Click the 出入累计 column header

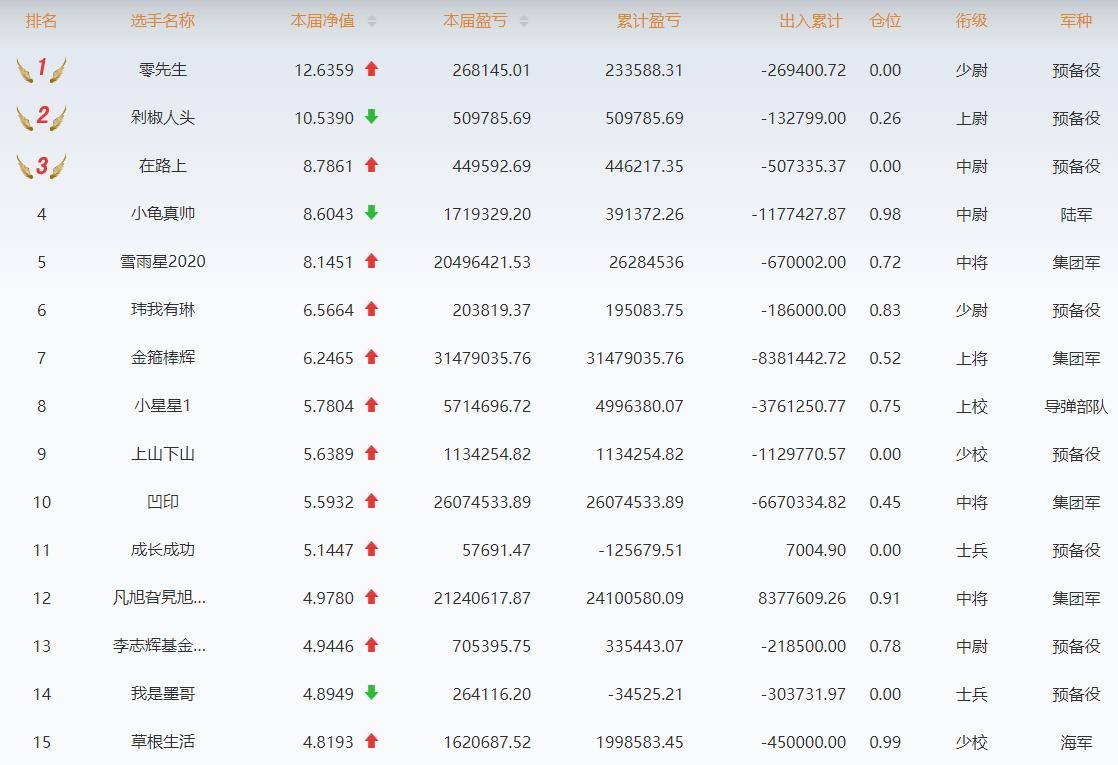[x=810, y=21]
